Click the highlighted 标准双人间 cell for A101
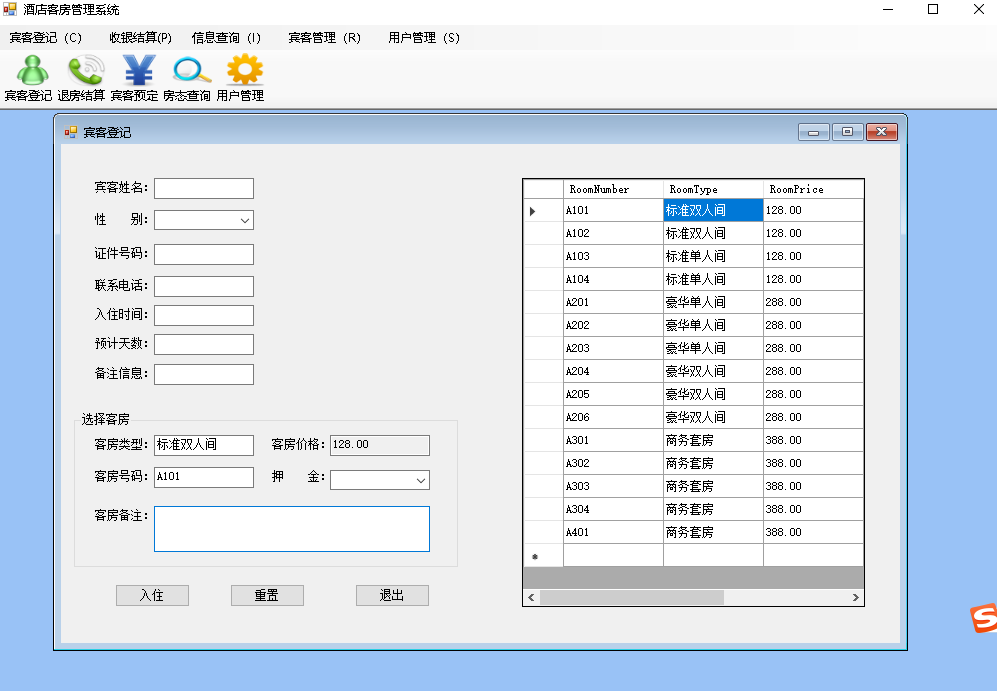 tap(713, 210)
